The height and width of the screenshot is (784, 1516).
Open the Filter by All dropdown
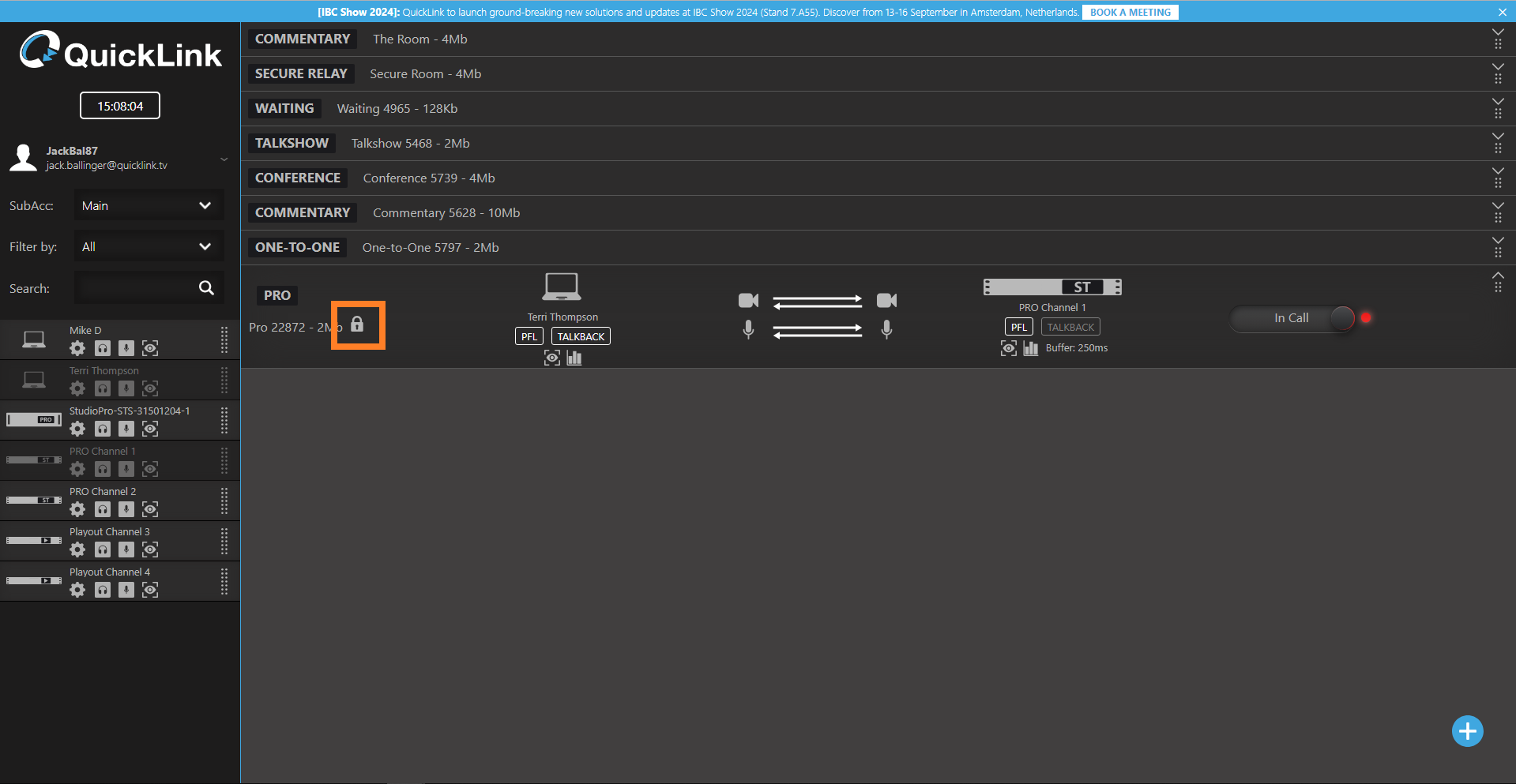point(149,247)
